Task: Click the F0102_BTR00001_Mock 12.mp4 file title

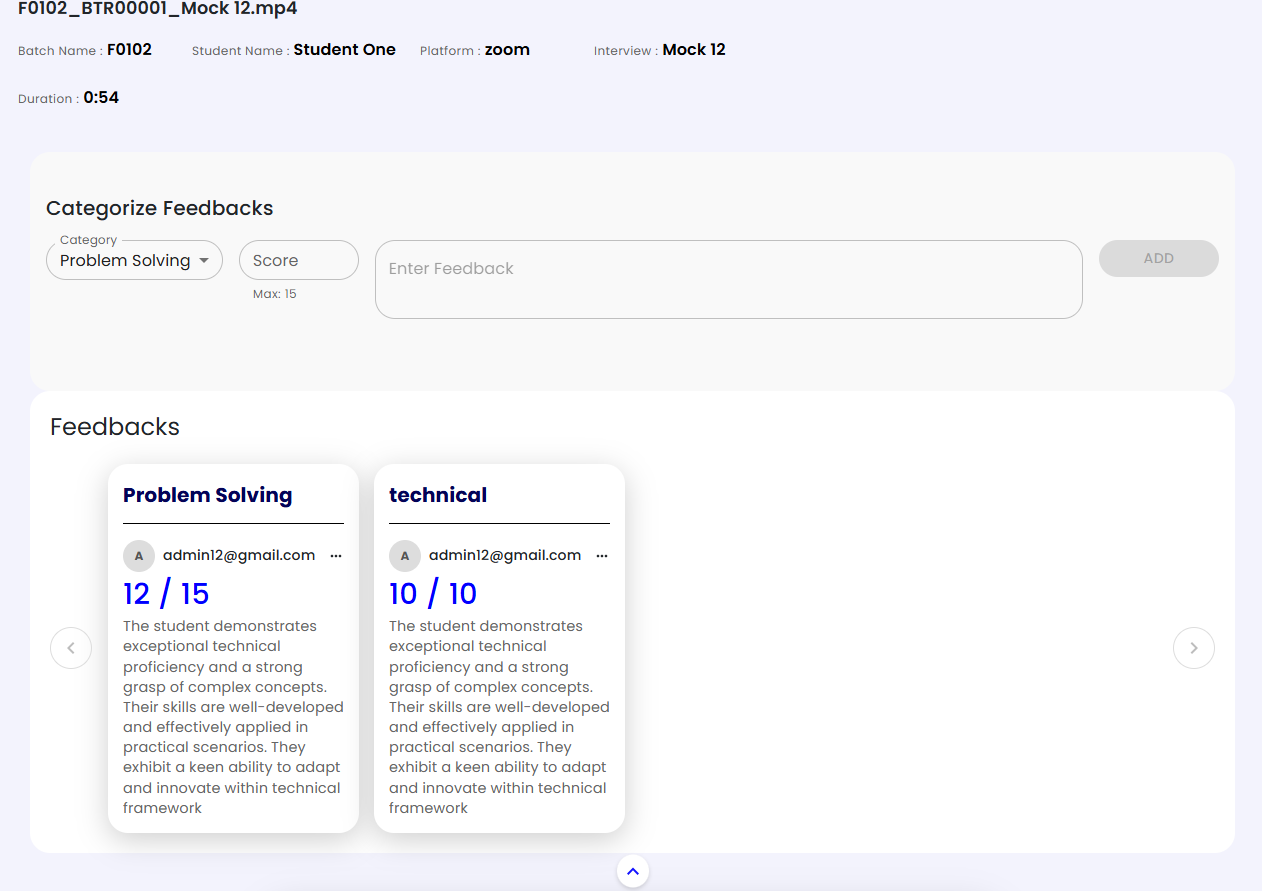Action: tap(158, 9)
